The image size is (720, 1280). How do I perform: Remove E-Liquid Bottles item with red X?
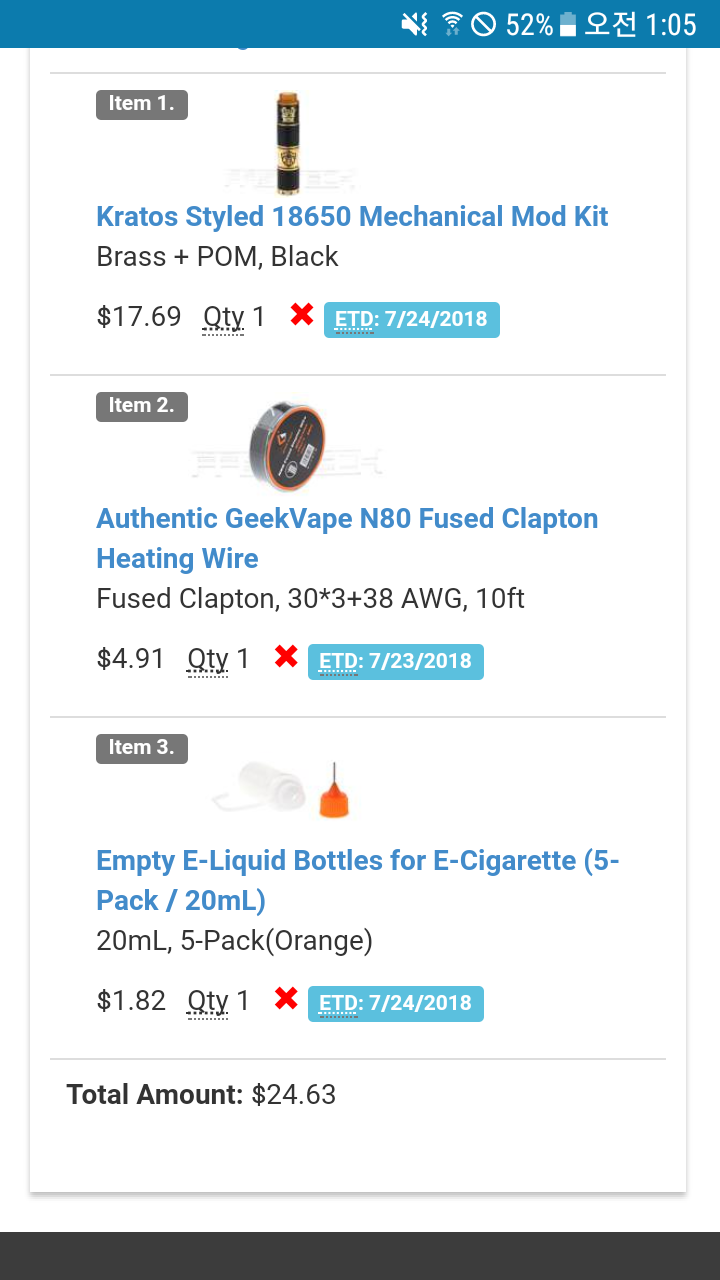(x=286, y=999)
